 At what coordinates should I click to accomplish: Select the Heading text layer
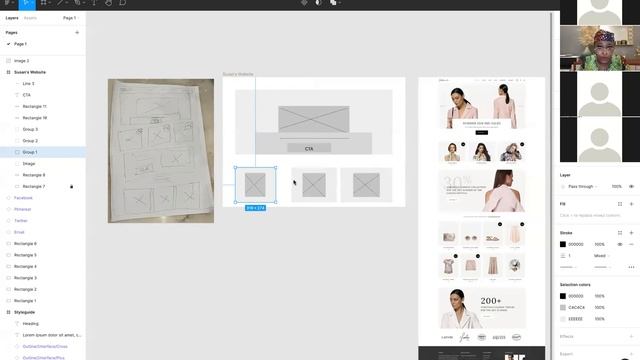tap(43, 324)
